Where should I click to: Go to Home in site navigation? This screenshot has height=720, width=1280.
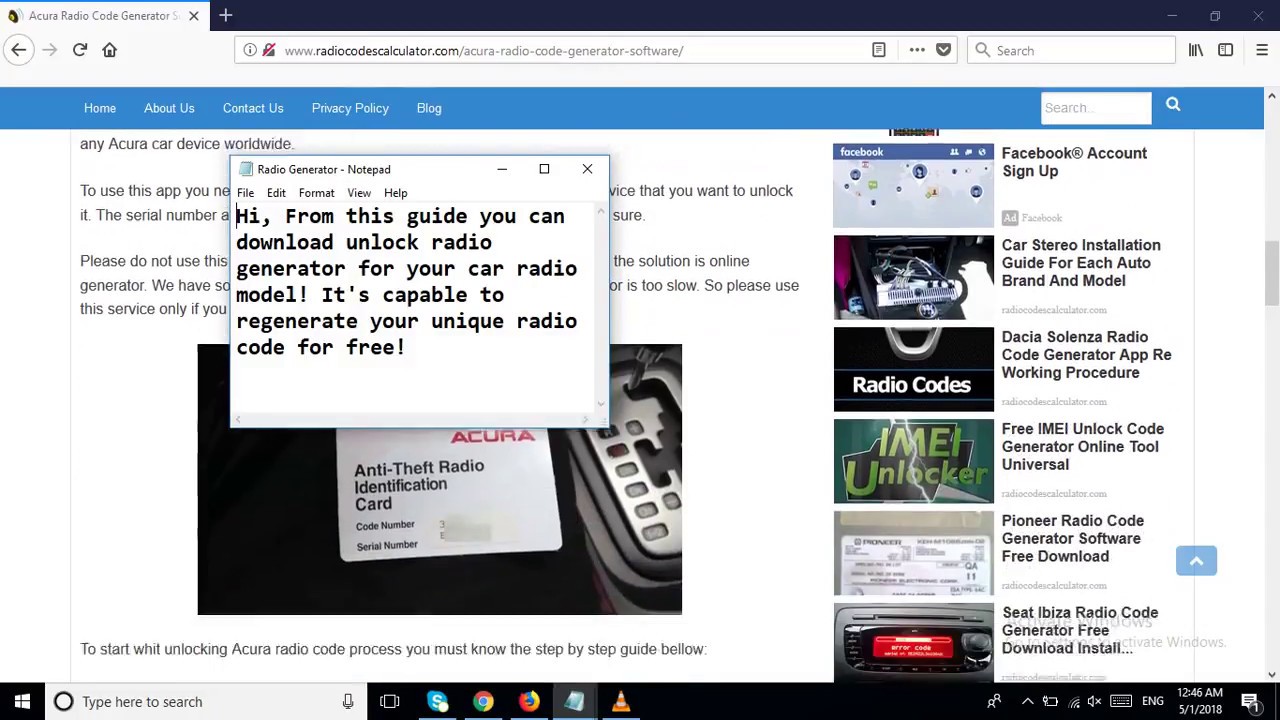pyautogui.click(x=100, y=108)
